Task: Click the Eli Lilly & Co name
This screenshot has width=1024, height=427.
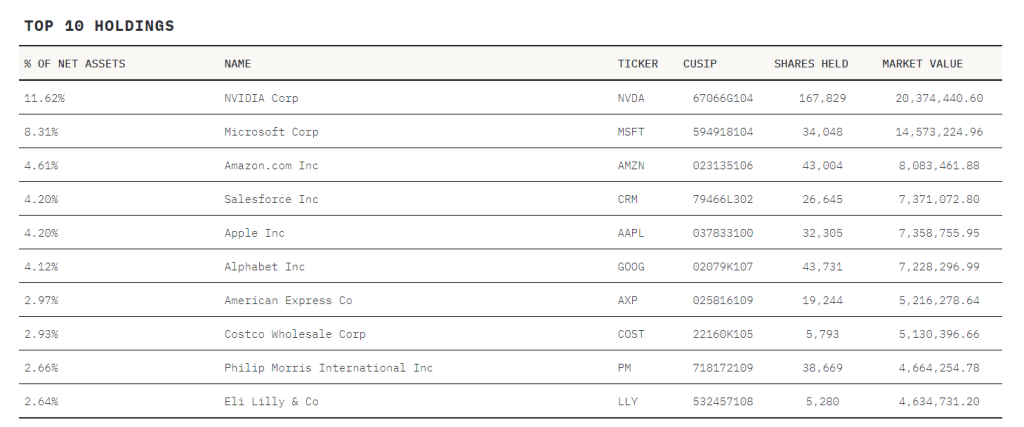Action: pos(271,402)
